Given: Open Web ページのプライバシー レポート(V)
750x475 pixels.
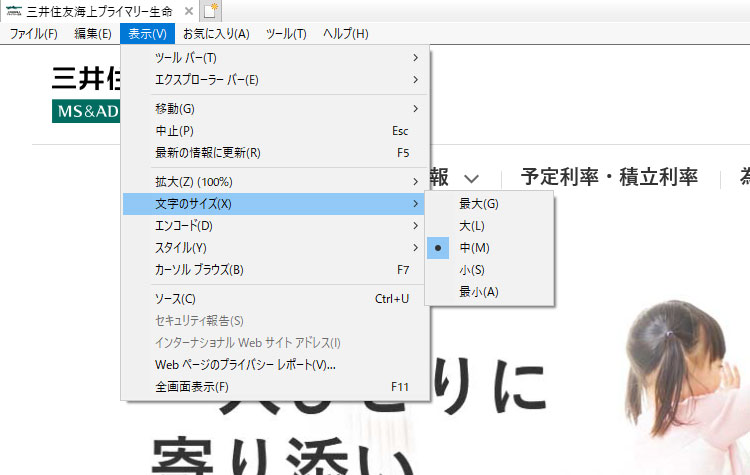Looking at the screenshot, I should pos(245,365).
